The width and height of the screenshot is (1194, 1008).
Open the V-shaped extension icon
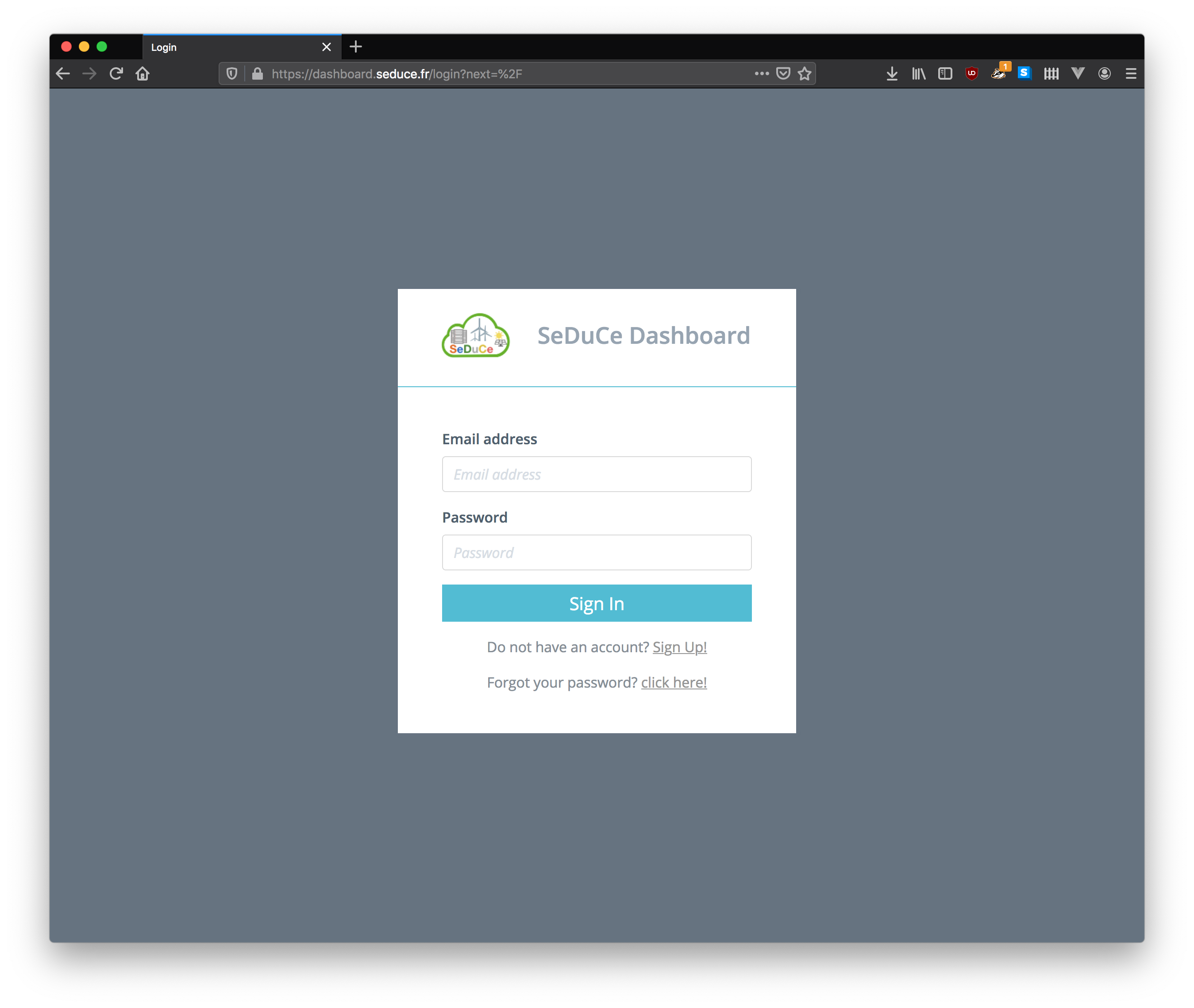pos(1078,73)
